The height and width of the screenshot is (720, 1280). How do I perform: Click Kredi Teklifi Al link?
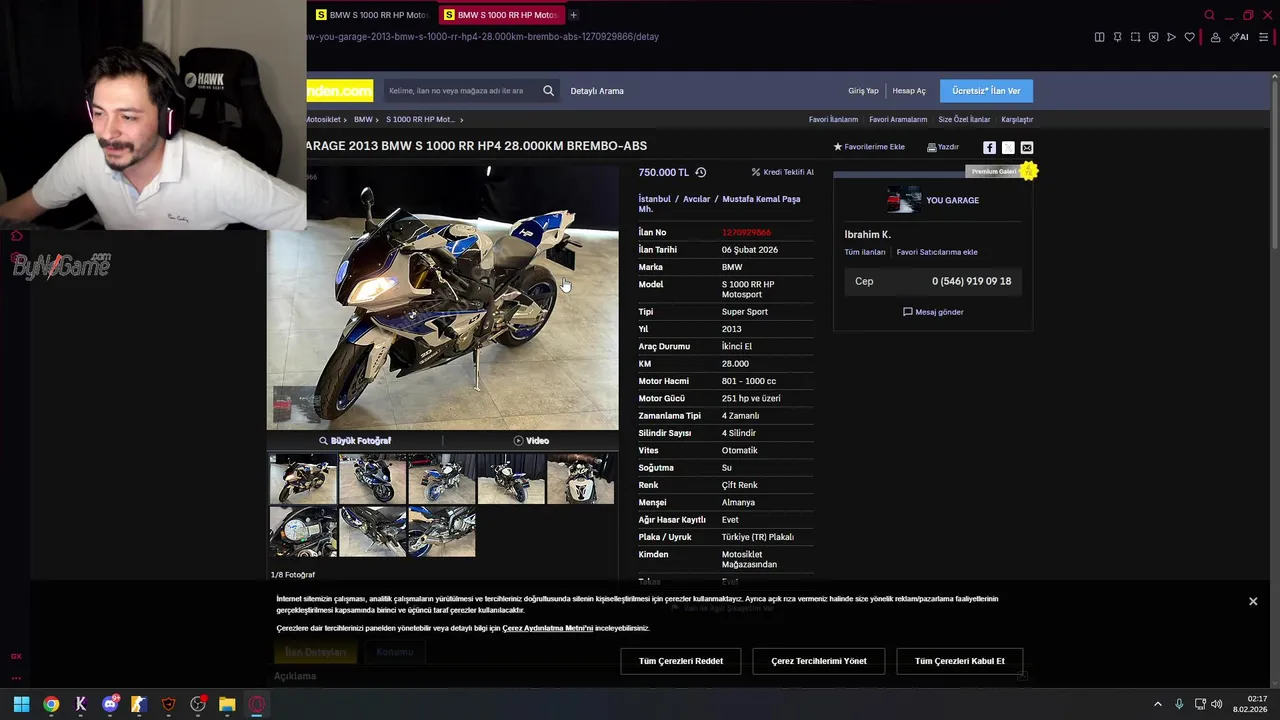click(782, 172)
